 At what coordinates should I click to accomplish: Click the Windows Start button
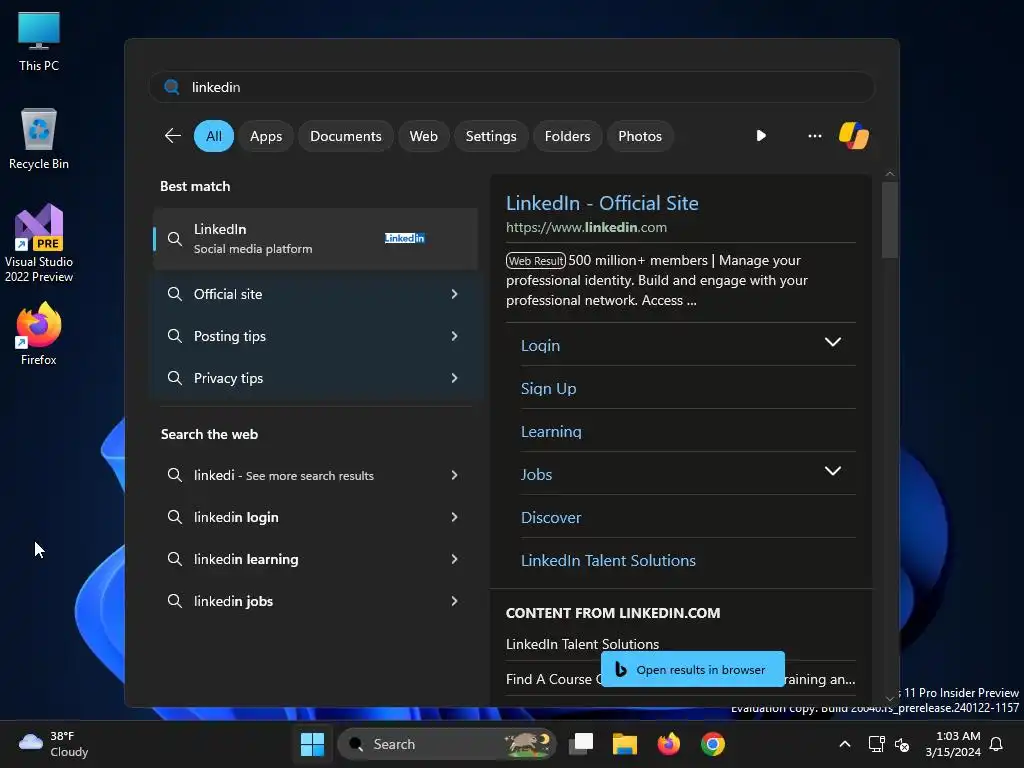(312, 744)
